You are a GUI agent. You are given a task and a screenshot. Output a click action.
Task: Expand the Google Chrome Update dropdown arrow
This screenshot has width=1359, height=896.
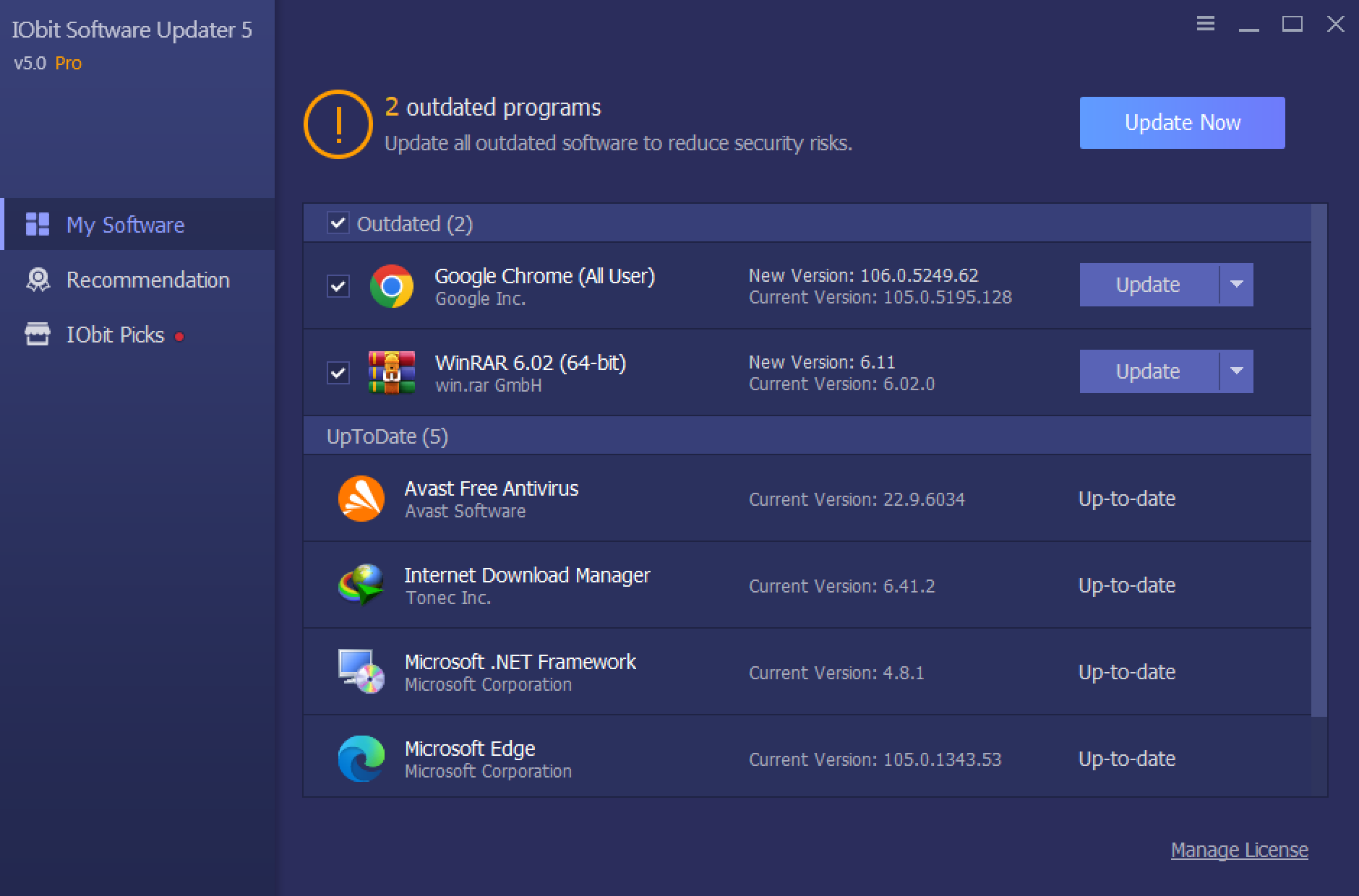coord(1236,285)
